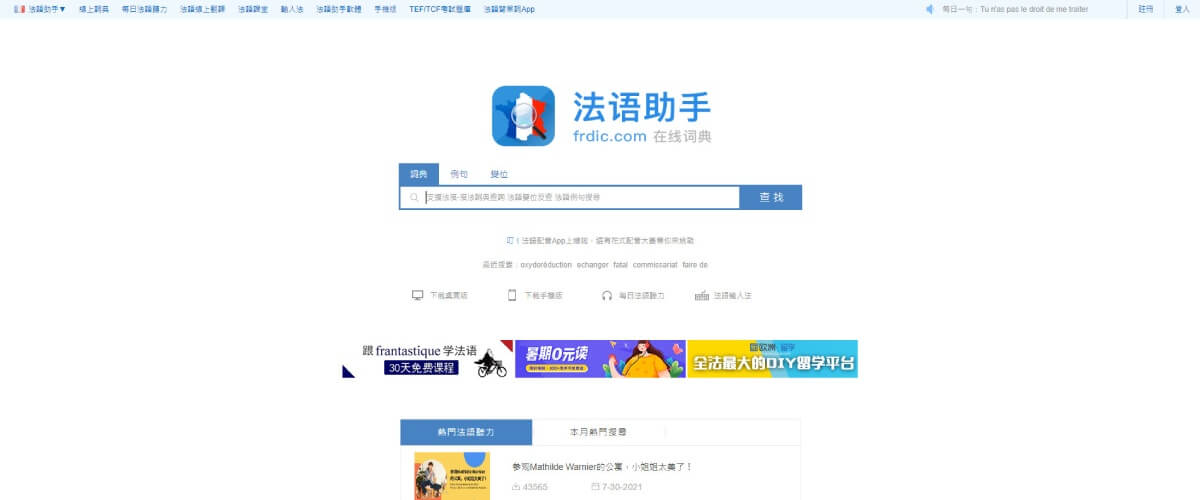
Task: Search recent word echanger
Action: [592, 265]
